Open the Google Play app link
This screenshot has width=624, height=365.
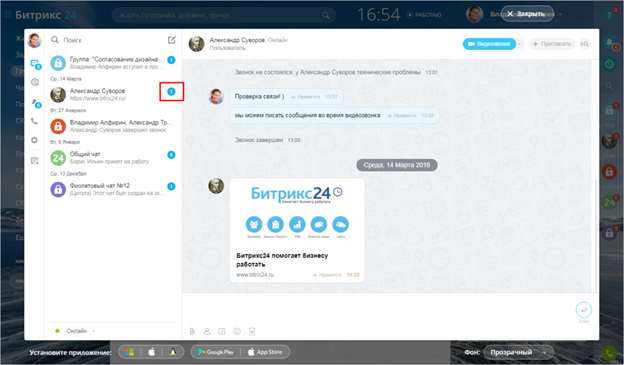coord(216,352)
